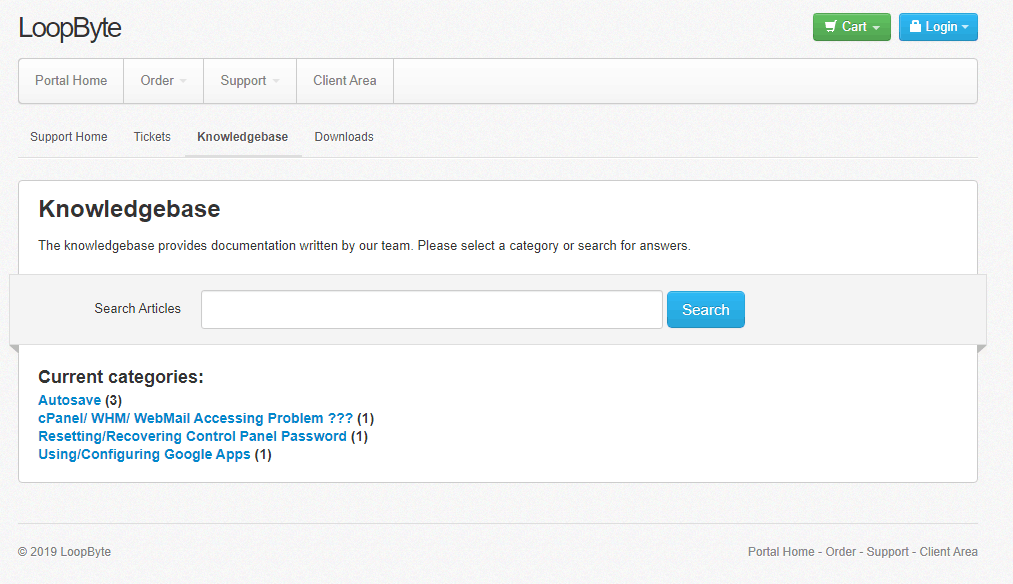The image size is (1013, 584).
Task: Open Resetting/Recovering Control Panel Password category
Action: click(193, 437)
